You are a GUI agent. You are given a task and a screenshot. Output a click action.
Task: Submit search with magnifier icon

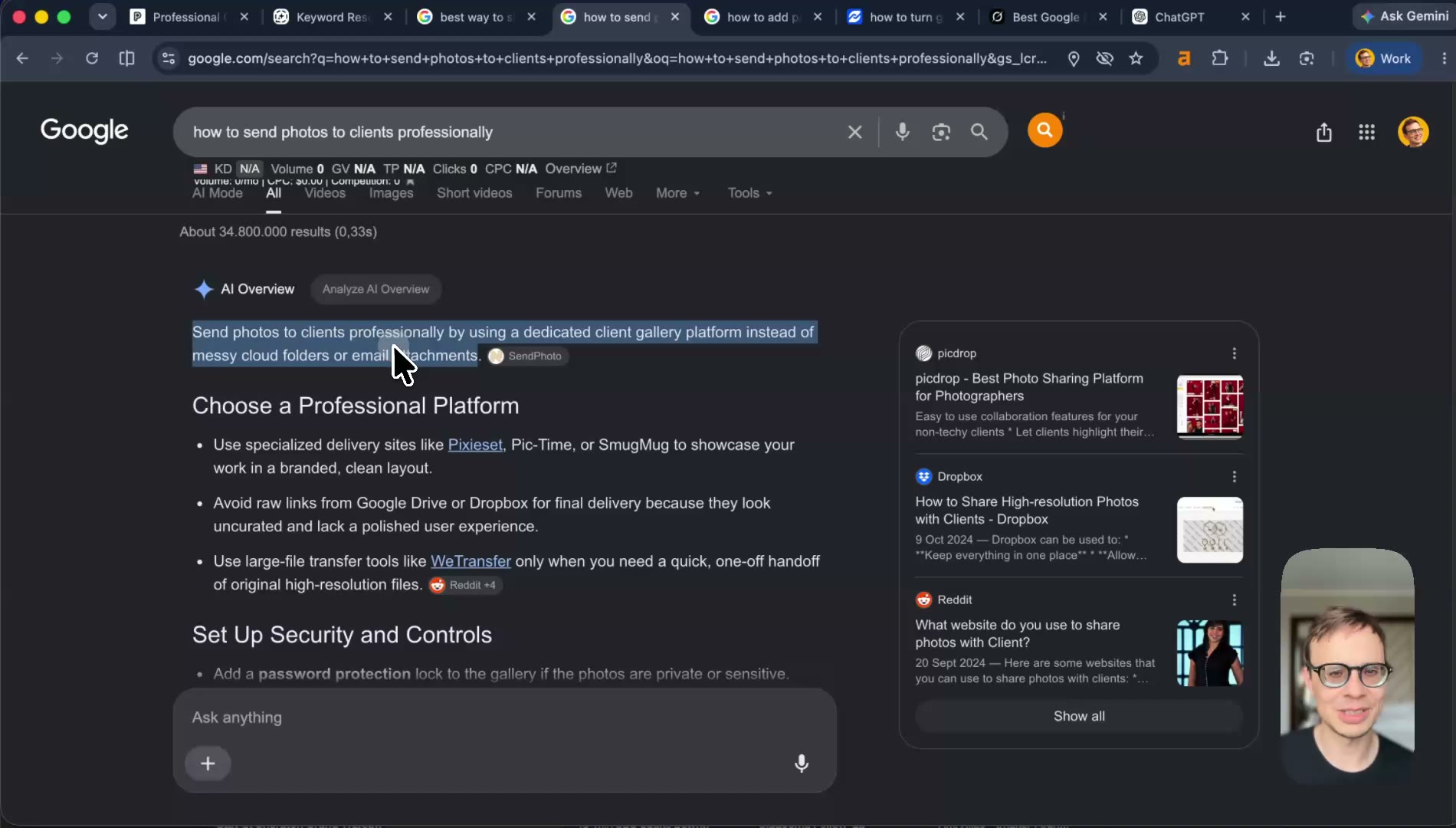979,132
